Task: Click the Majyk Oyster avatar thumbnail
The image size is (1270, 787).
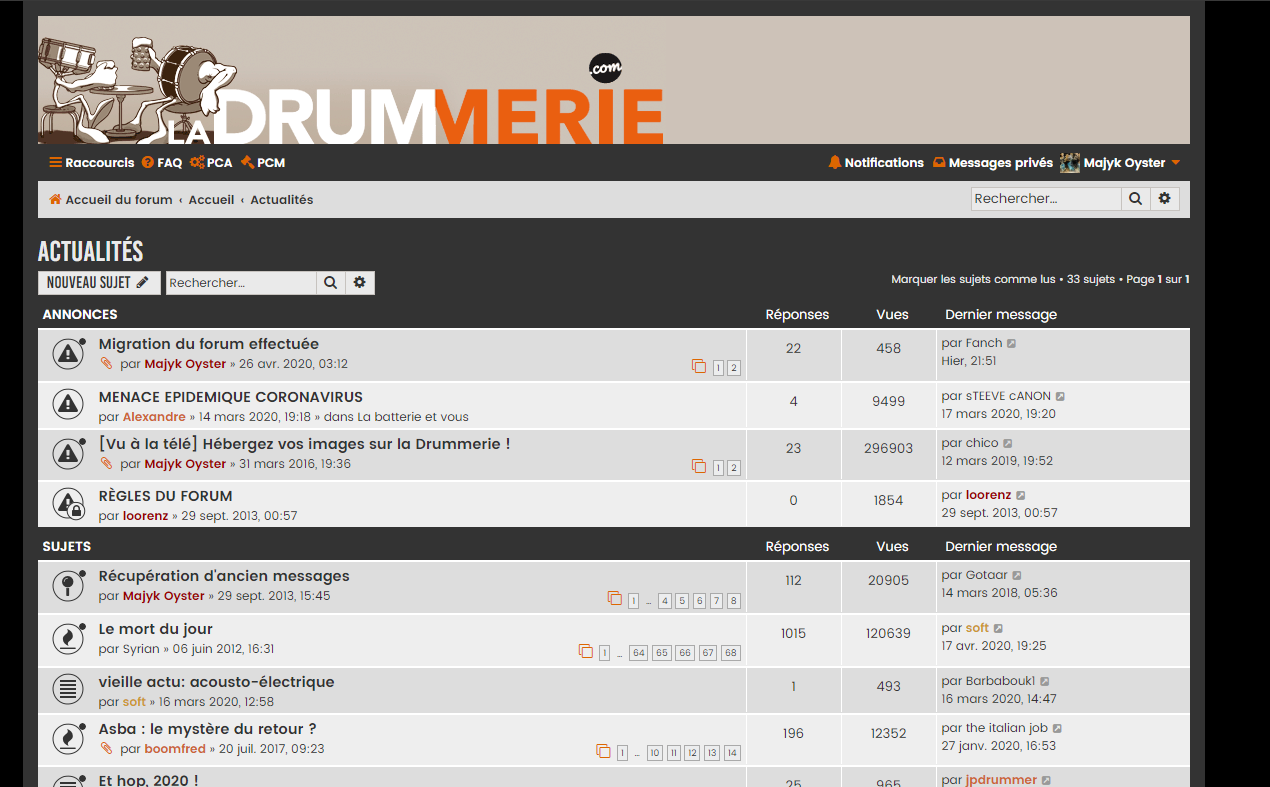Action: (x=1070, y=163)
